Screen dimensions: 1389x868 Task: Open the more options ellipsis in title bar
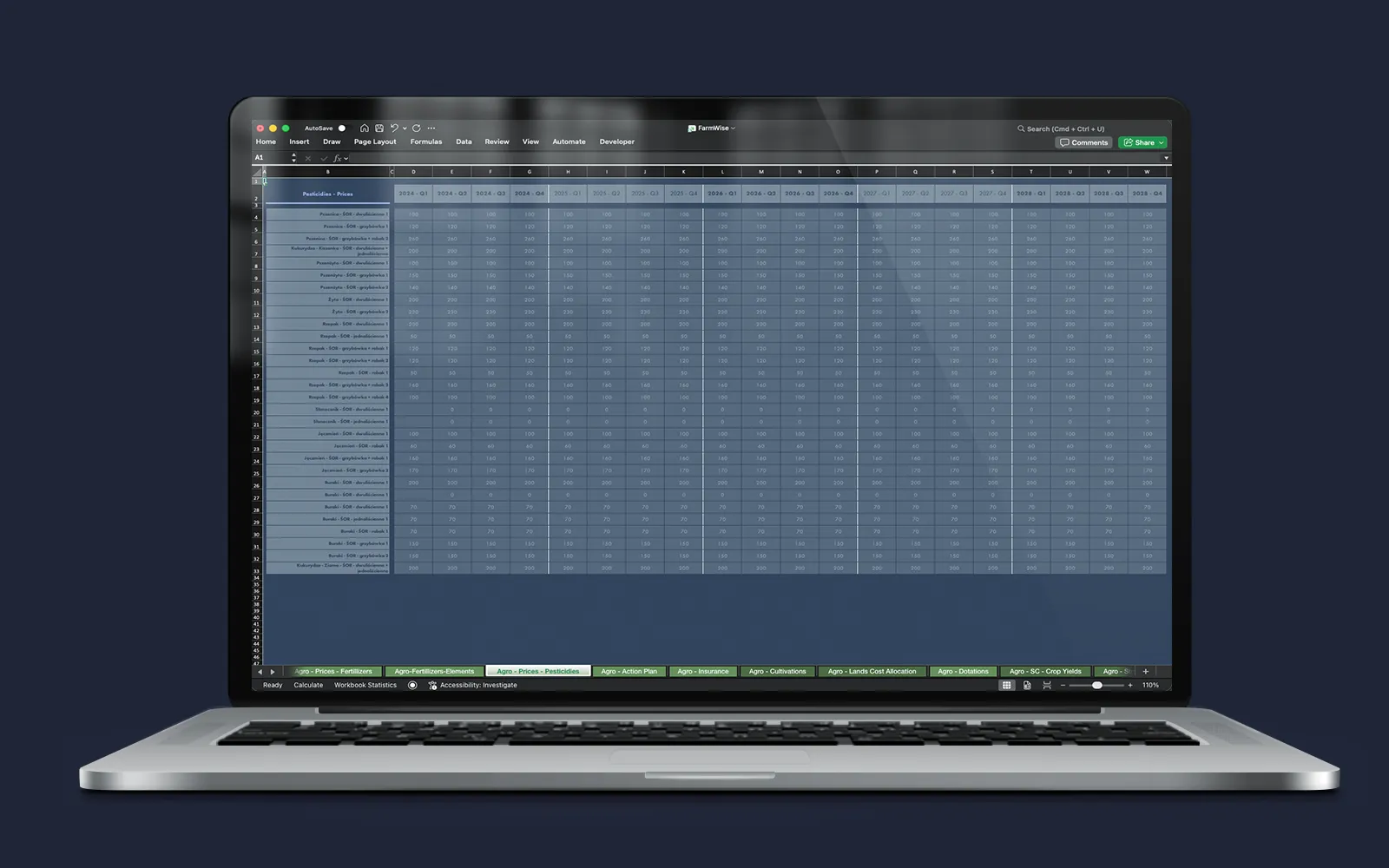[x=431, y=128]
